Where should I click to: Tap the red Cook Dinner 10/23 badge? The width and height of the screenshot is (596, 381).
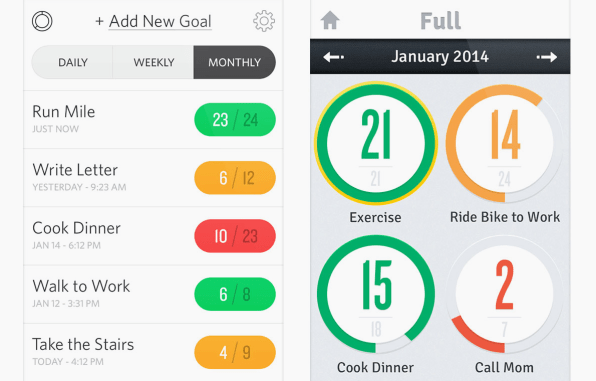coord(235,236)
